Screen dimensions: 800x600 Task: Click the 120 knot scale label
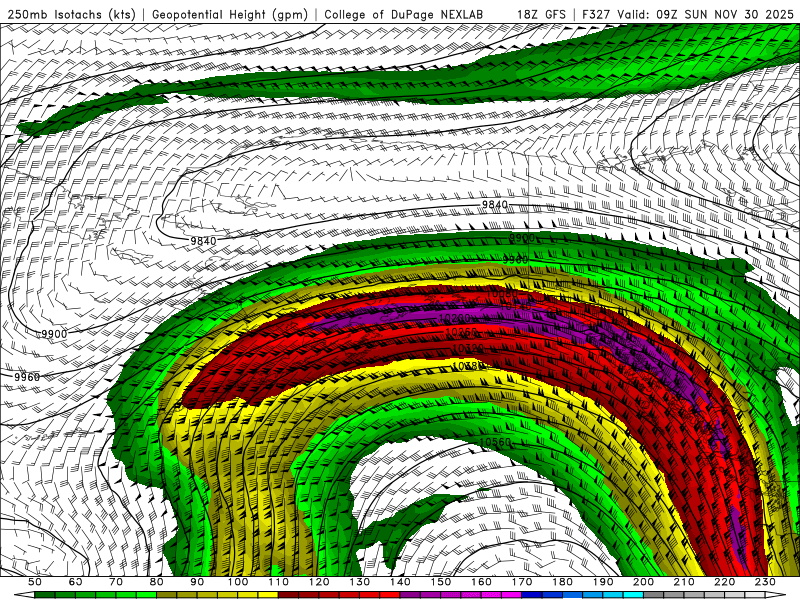pyautogui.click(x=318, y=582)
